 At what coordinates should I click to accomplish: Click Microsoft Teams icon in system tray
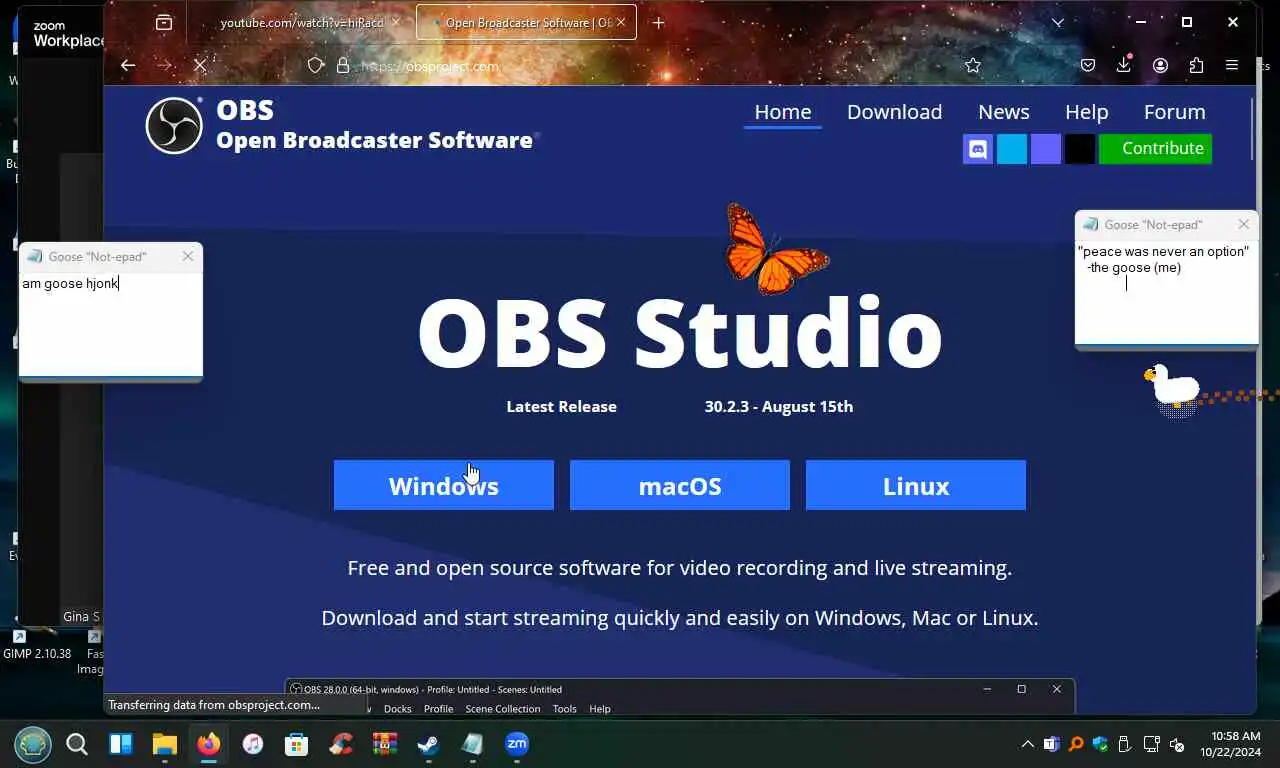[x=1051, y=744]
